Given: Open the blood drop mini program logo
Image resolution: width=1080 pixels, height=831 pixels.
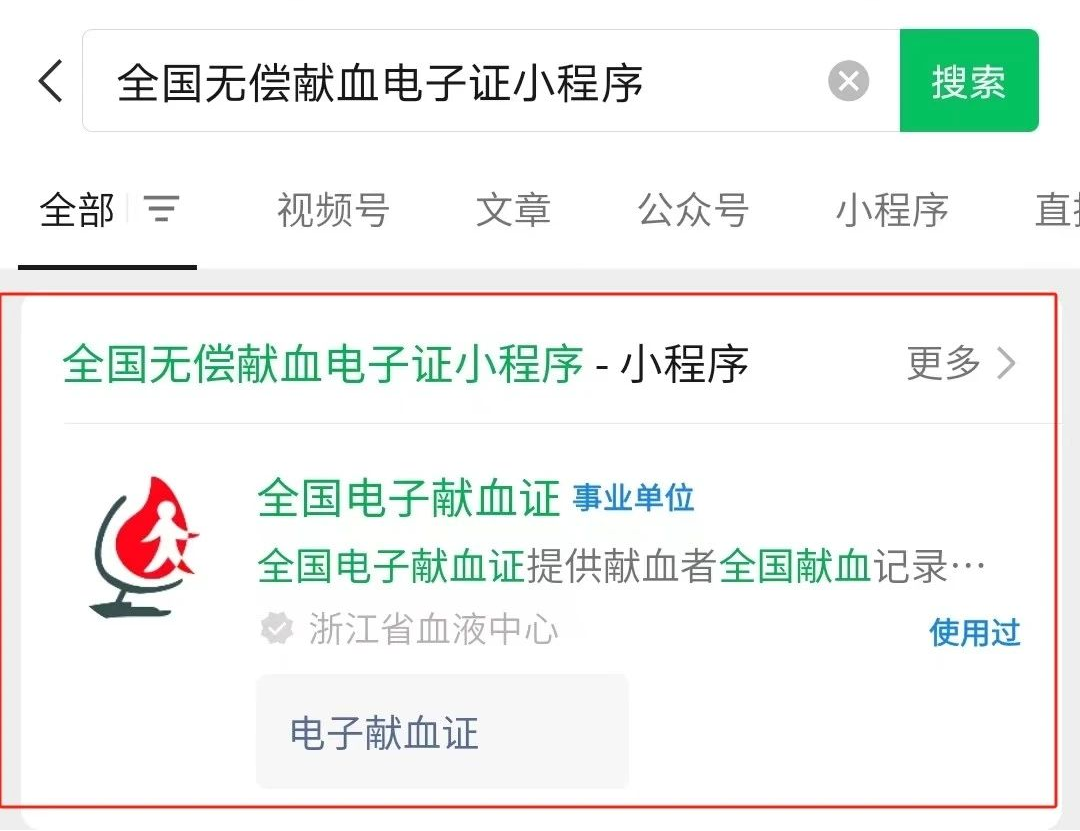Looking at the screenshot, I should (x=147, y=546).
